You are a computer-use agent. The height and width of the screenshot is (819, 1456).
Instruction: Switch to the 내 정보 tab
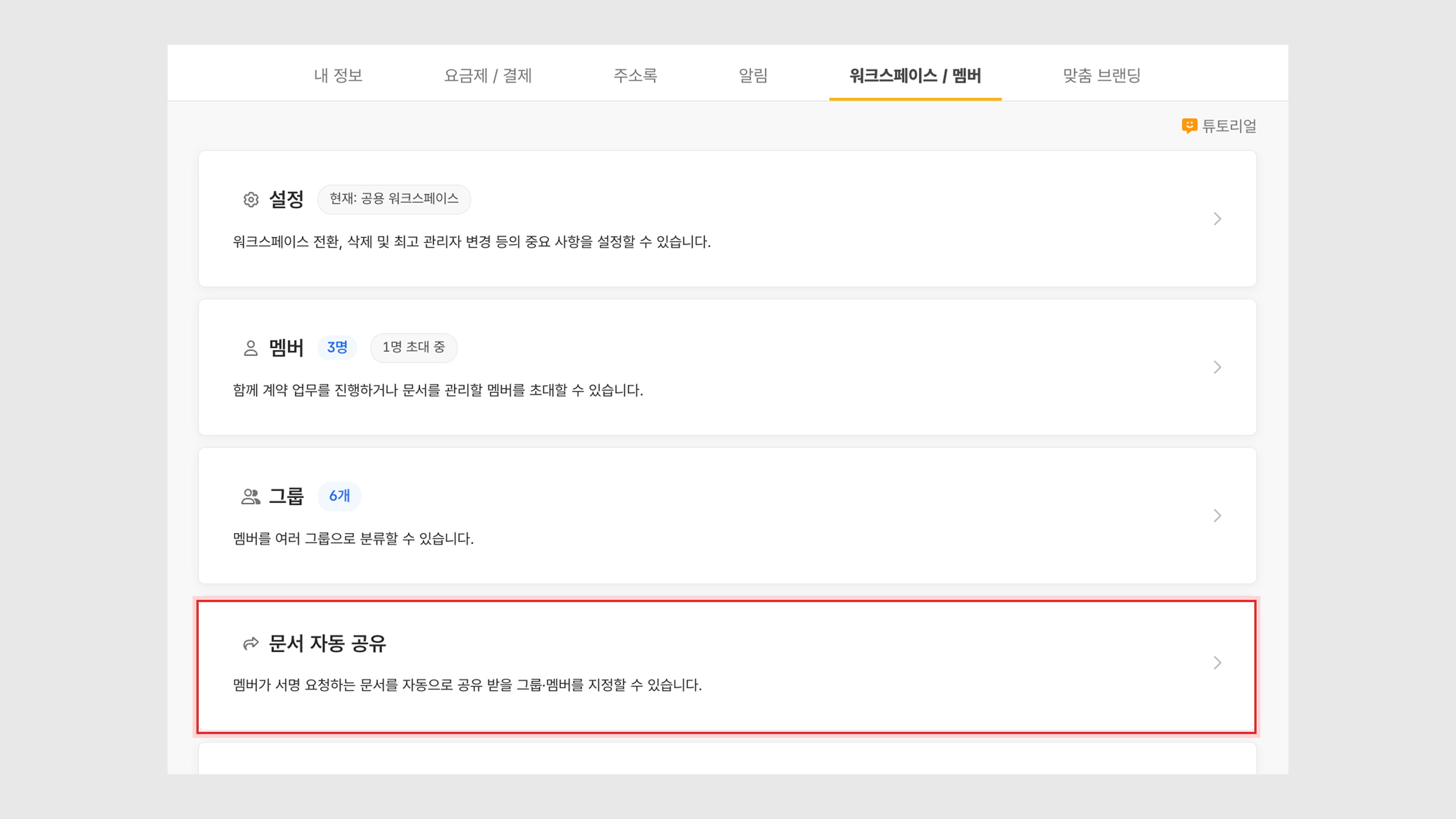[x=338, y=75]
